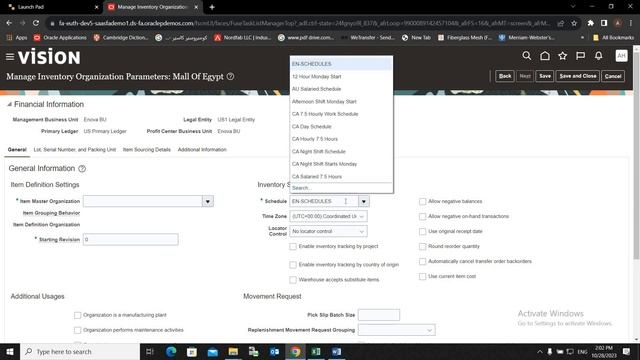Viewport: 640px width, 360px height.
Task: Open browser extensions puzzle icon
Action: pos(590,23)
